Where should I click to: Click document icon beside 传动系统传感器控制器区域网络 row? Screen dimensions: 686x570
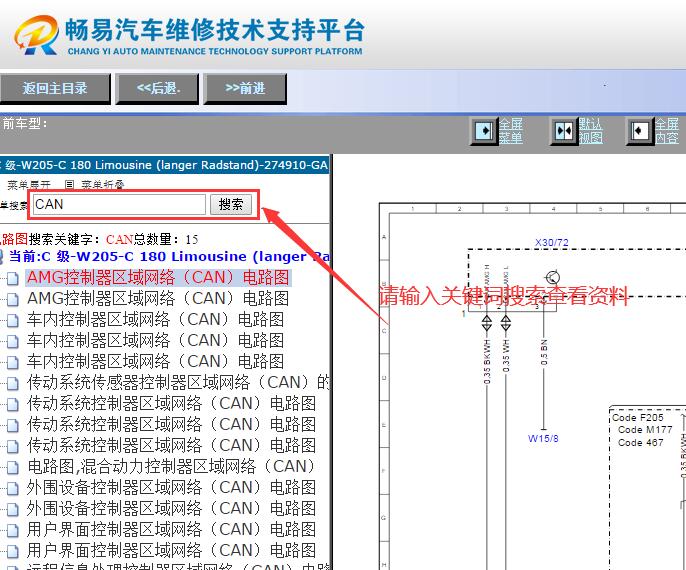(x=13, y=383)
